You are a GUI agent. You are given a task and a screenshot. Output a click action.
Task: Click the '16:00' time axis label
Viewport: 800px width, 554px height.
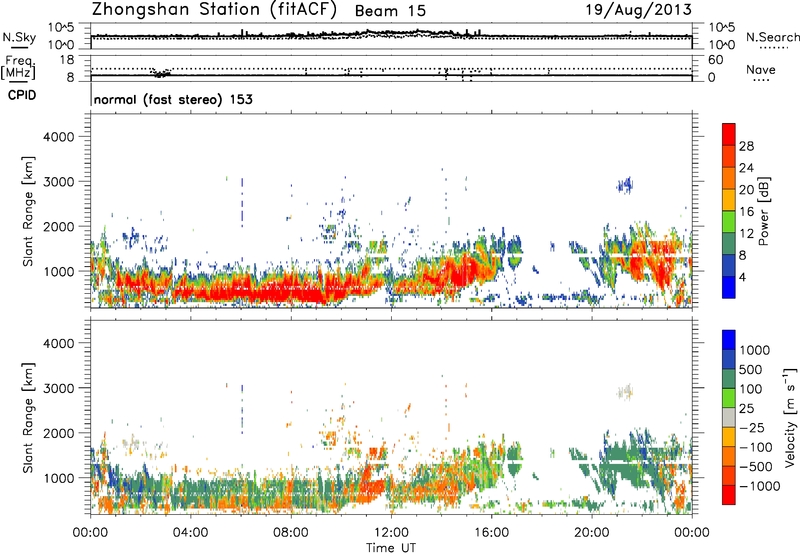pyautogui.click(x=491, y=533)
